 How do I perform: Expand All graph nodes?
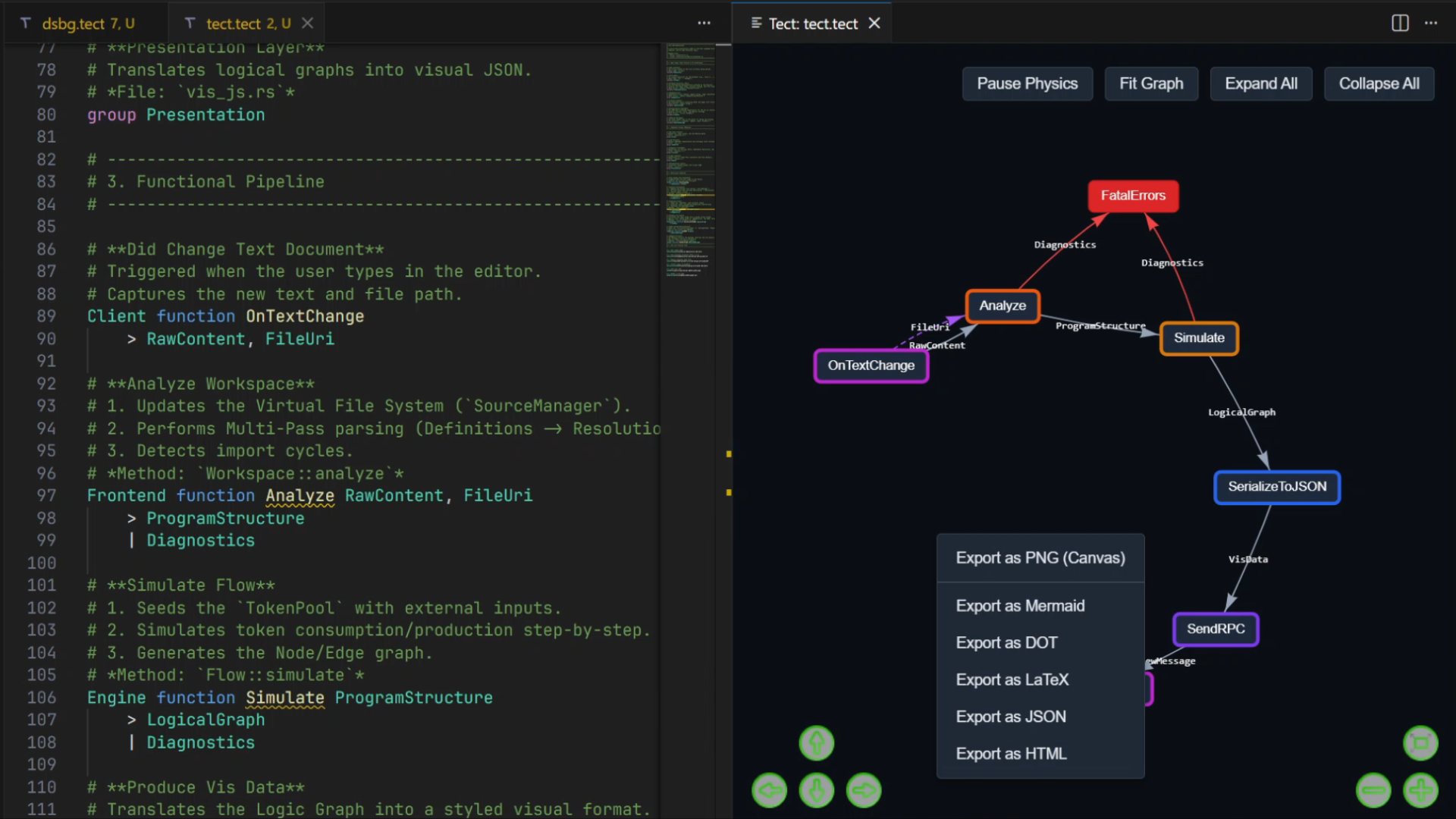pyautogui.click(x=1261, y=83)
